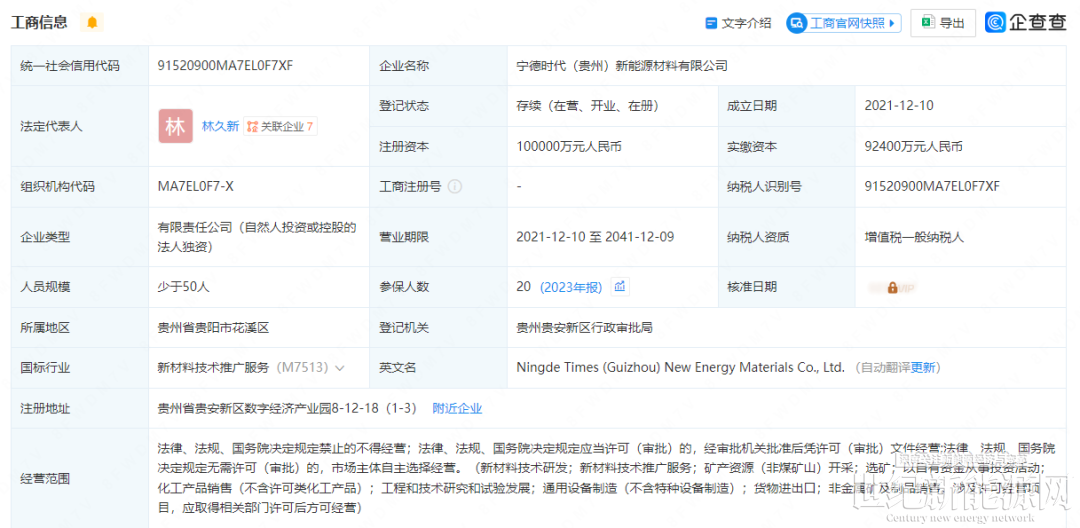Click the VIP lock icon for 核准日期
Viewport: 1080px width, 528px height.
pyautogui.click(x=892, y=287)
